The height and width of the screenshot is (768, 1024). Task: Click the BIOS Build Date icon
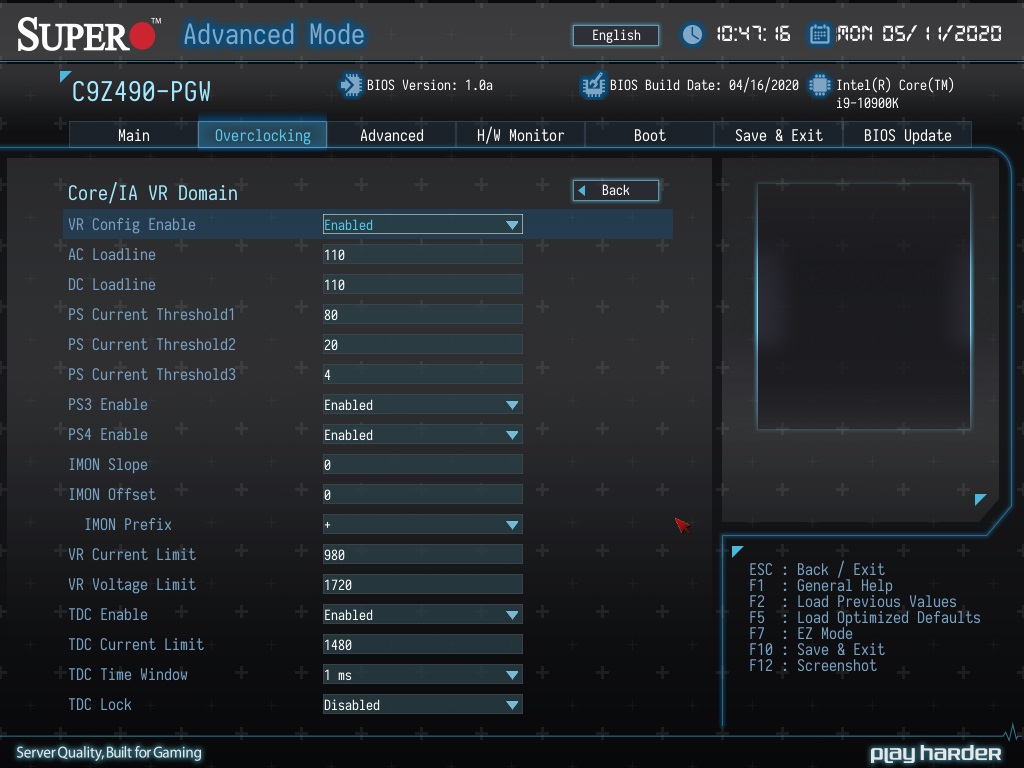point(593,85)
